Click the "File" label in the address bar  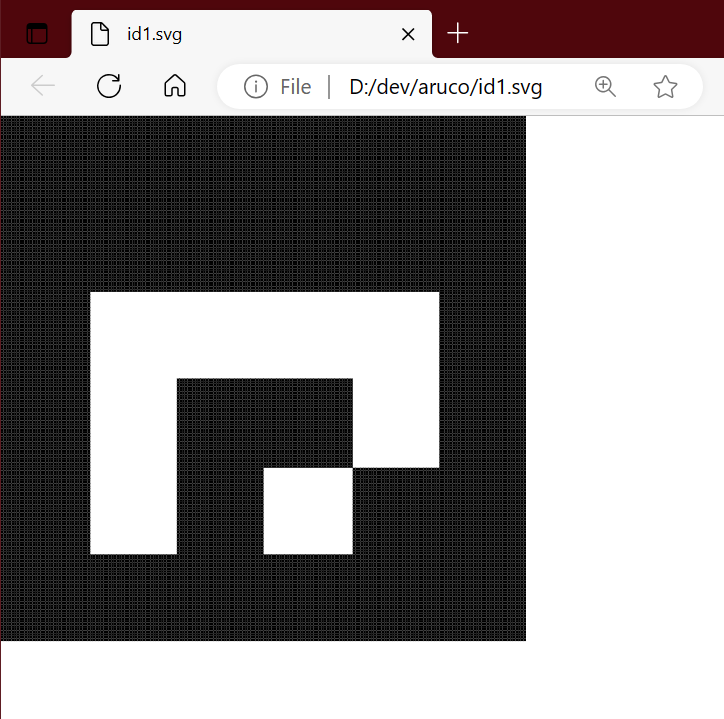pos(295,87)
